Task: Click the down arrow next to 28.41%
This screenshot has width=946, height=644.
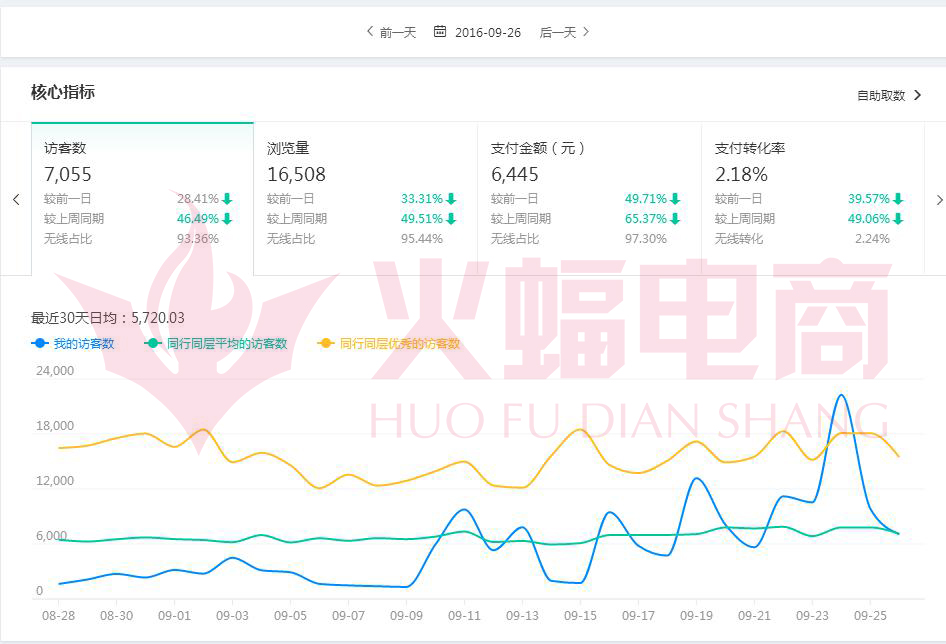Action: tap(227, 199)
